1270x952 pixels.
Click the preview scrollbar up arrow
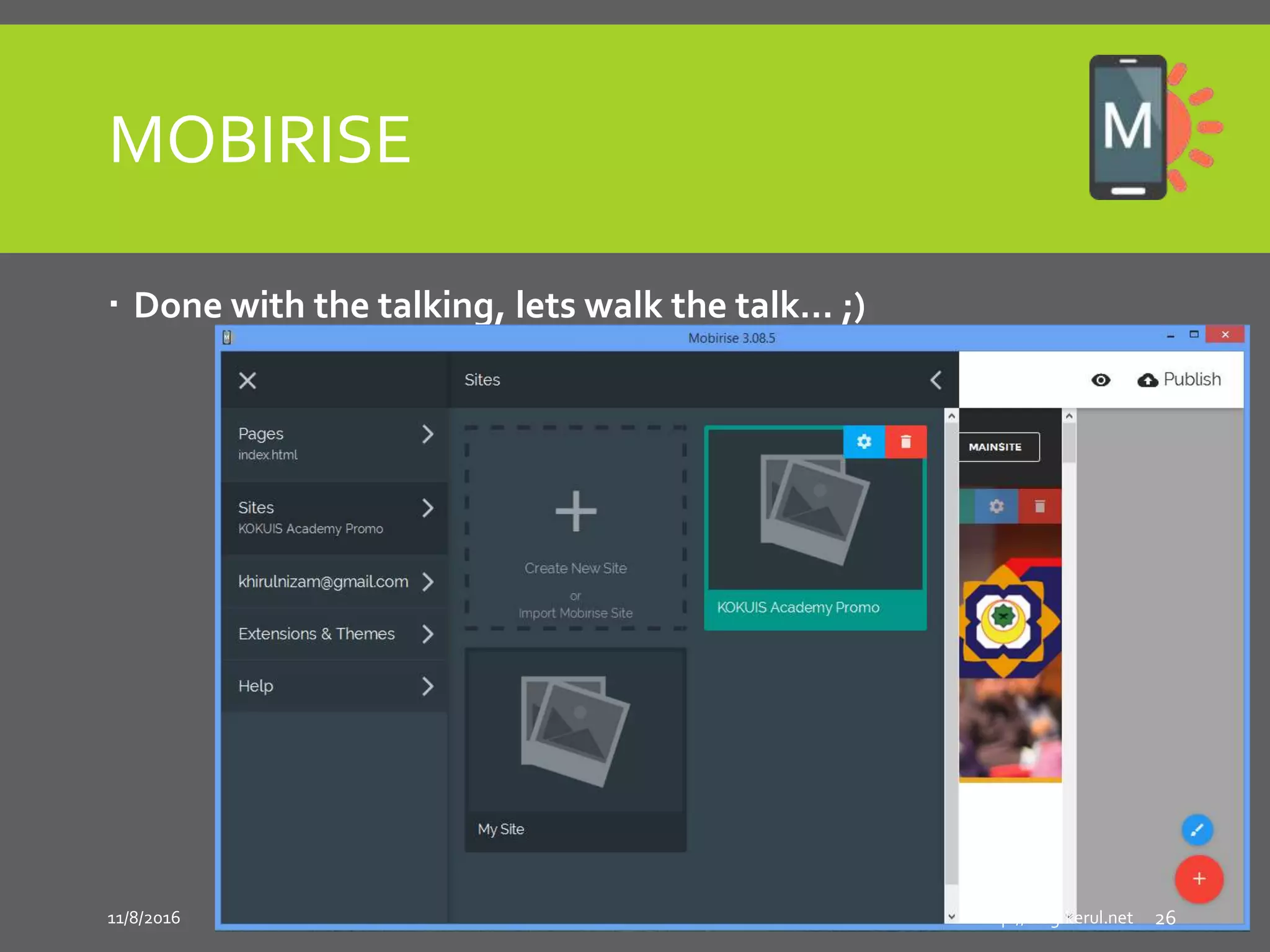(1069, 416)
